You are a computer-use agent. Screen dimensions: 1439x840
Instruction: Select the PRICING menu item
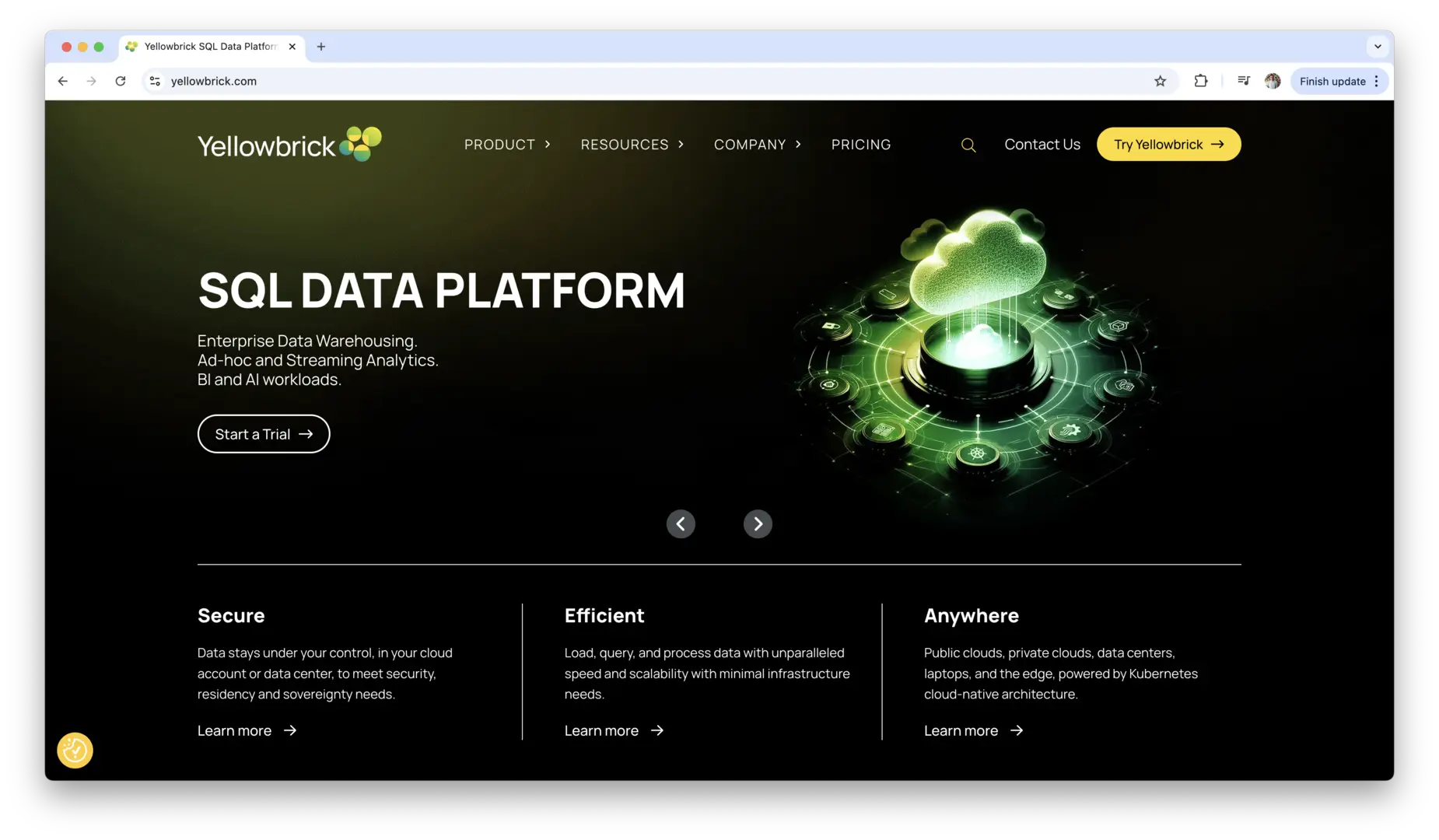pos(860,144)
